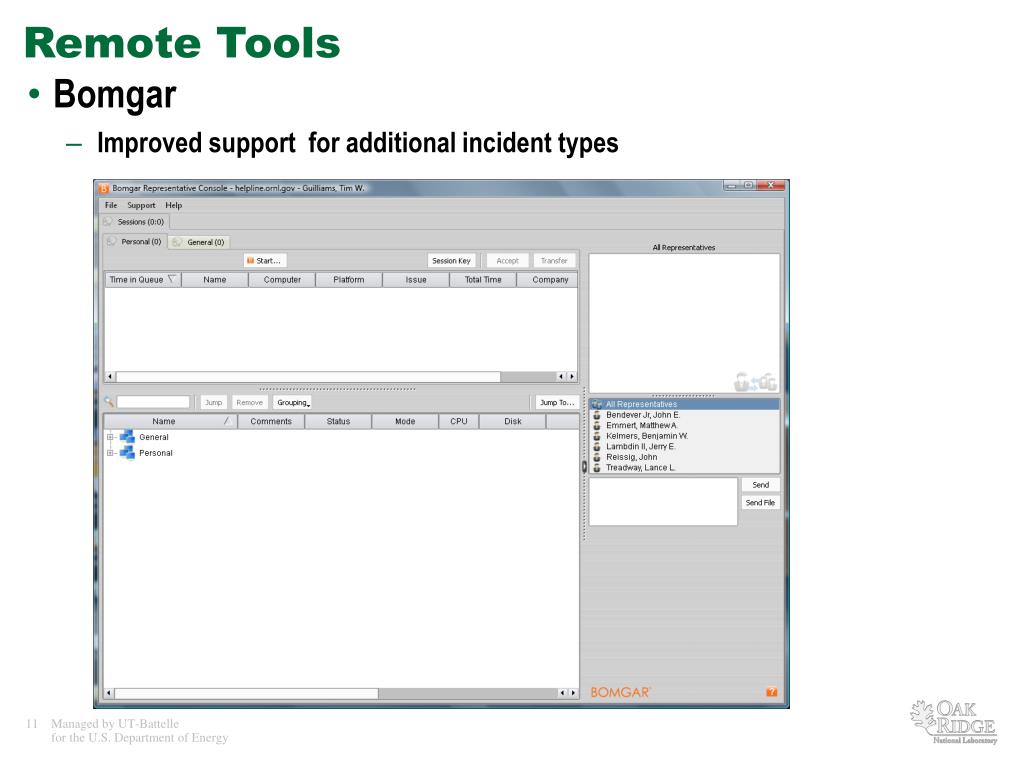This screenshot has height=768, width=1024.
Task: Select the Personal computers group icon
Action: tap(127, 452)
